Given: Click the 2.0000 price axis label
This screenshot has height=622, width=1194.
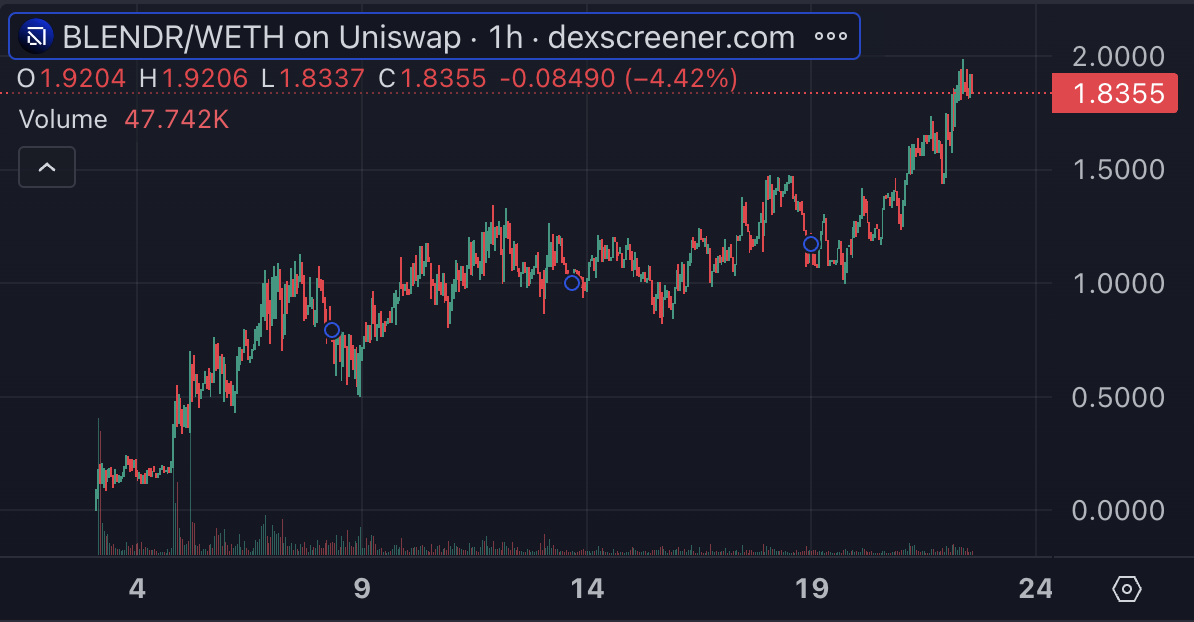Looking at the screenshot, I should (1118, 57).
